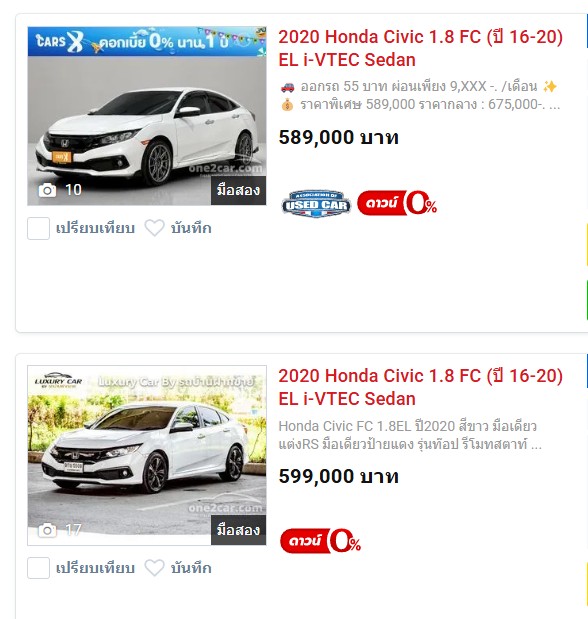Open the first 2020 Honda Civic title link
Viewport: 588px width, 619px height.
(x=420, y=48)
